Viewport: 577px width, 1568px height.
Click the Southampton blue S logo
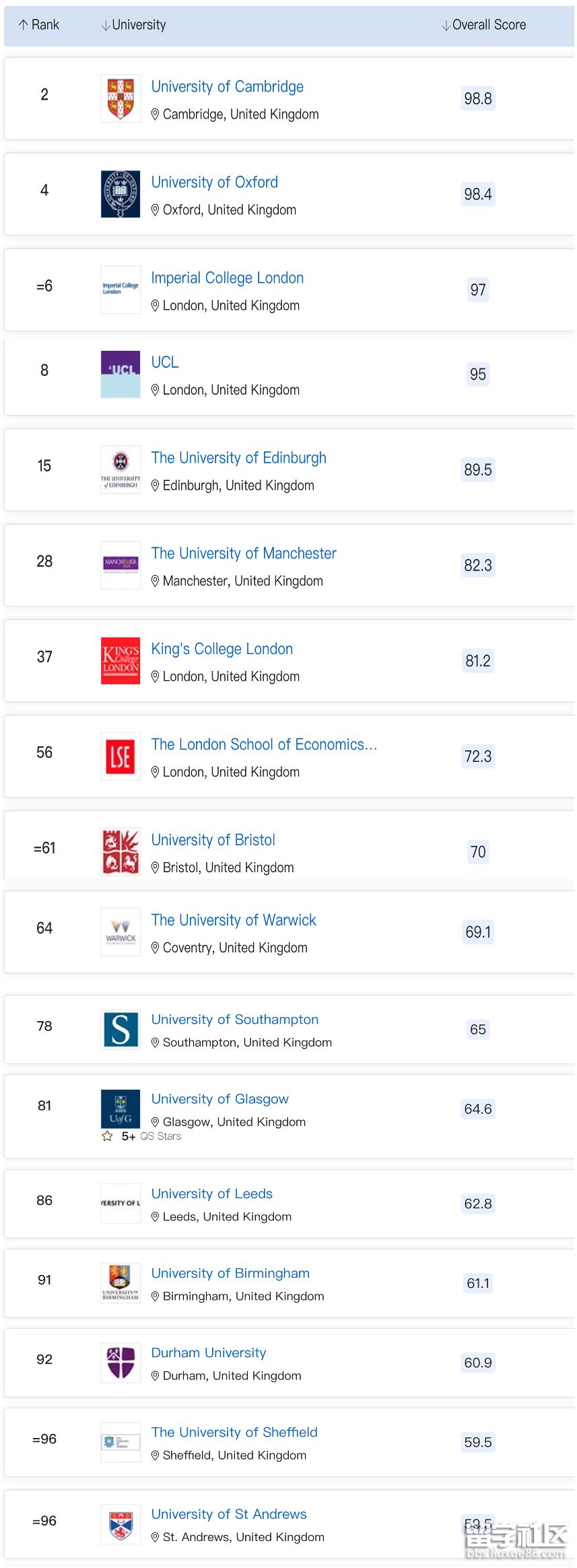click(121, 1030)
